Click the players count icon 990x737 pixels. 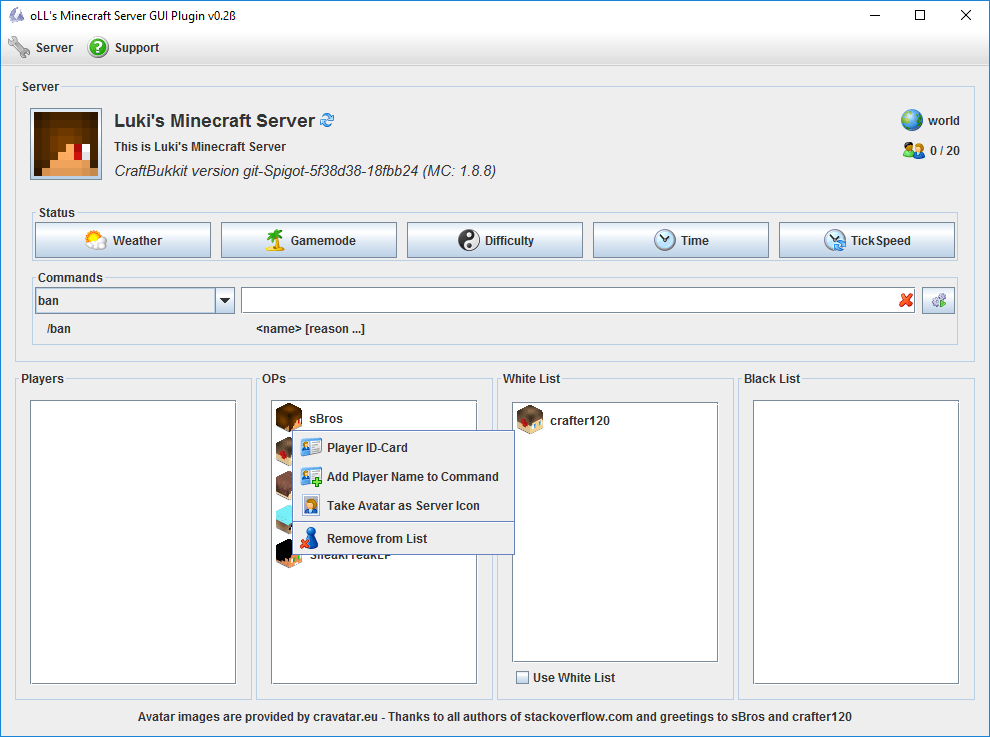click(x=914, y=150)
